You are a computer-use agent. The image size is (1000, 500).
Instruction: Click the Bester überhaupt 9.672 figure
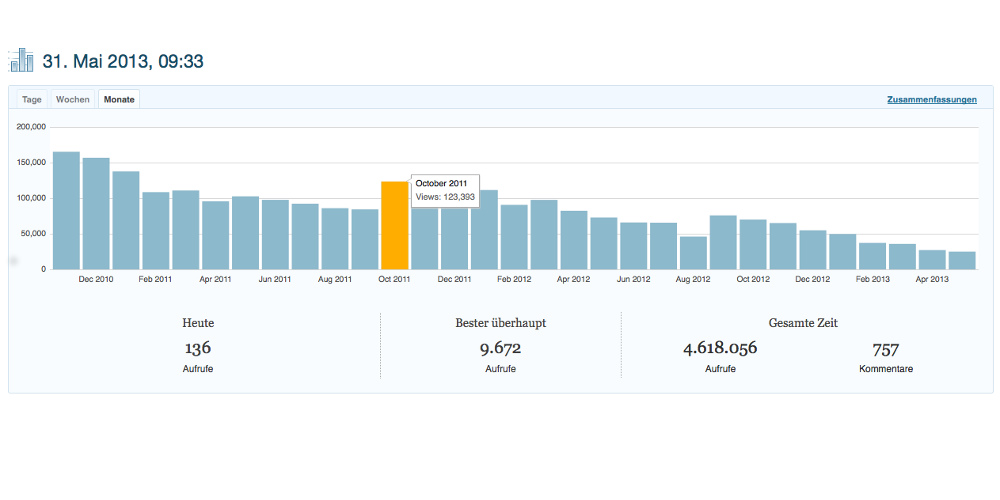501,348
